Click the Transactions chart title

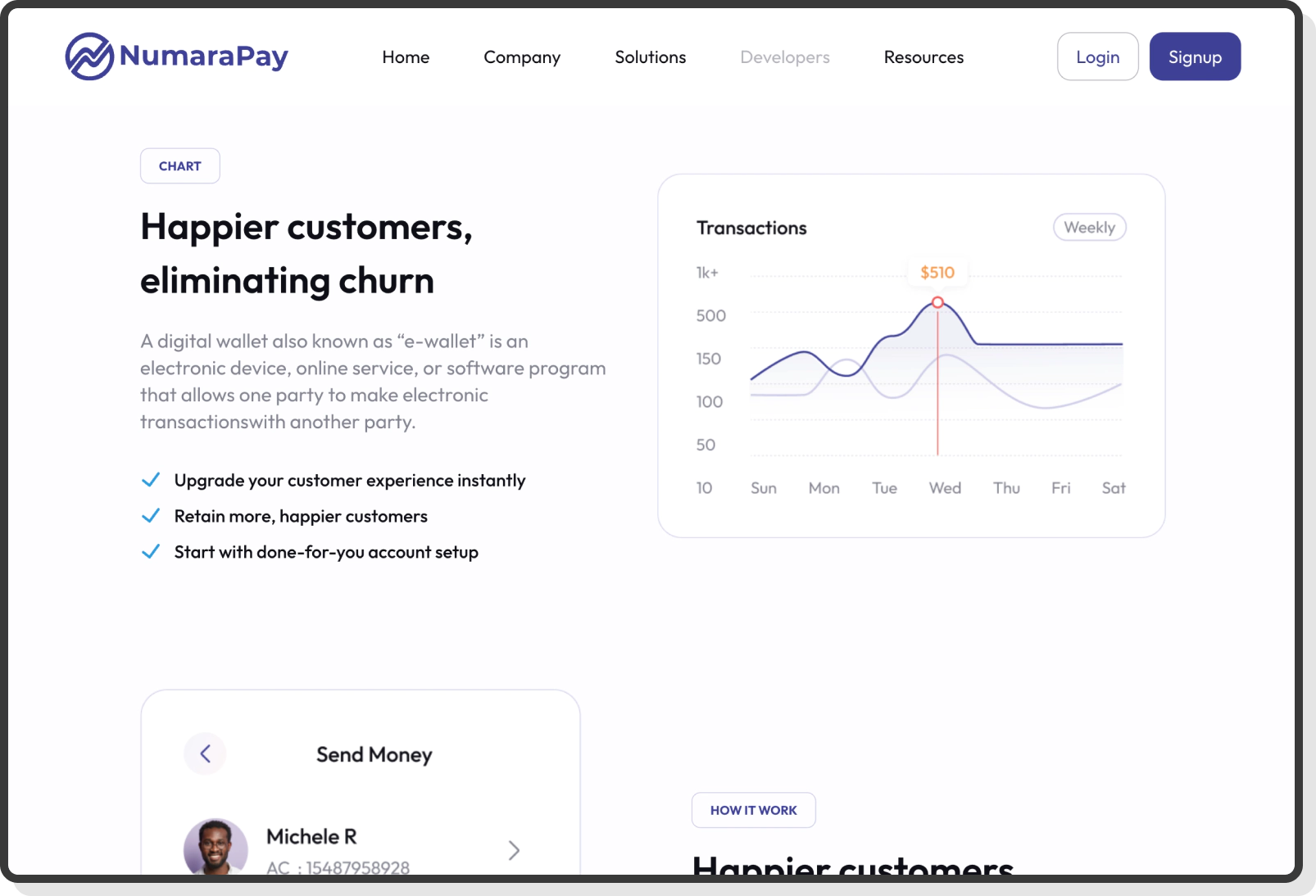click(x=751, y=228)
